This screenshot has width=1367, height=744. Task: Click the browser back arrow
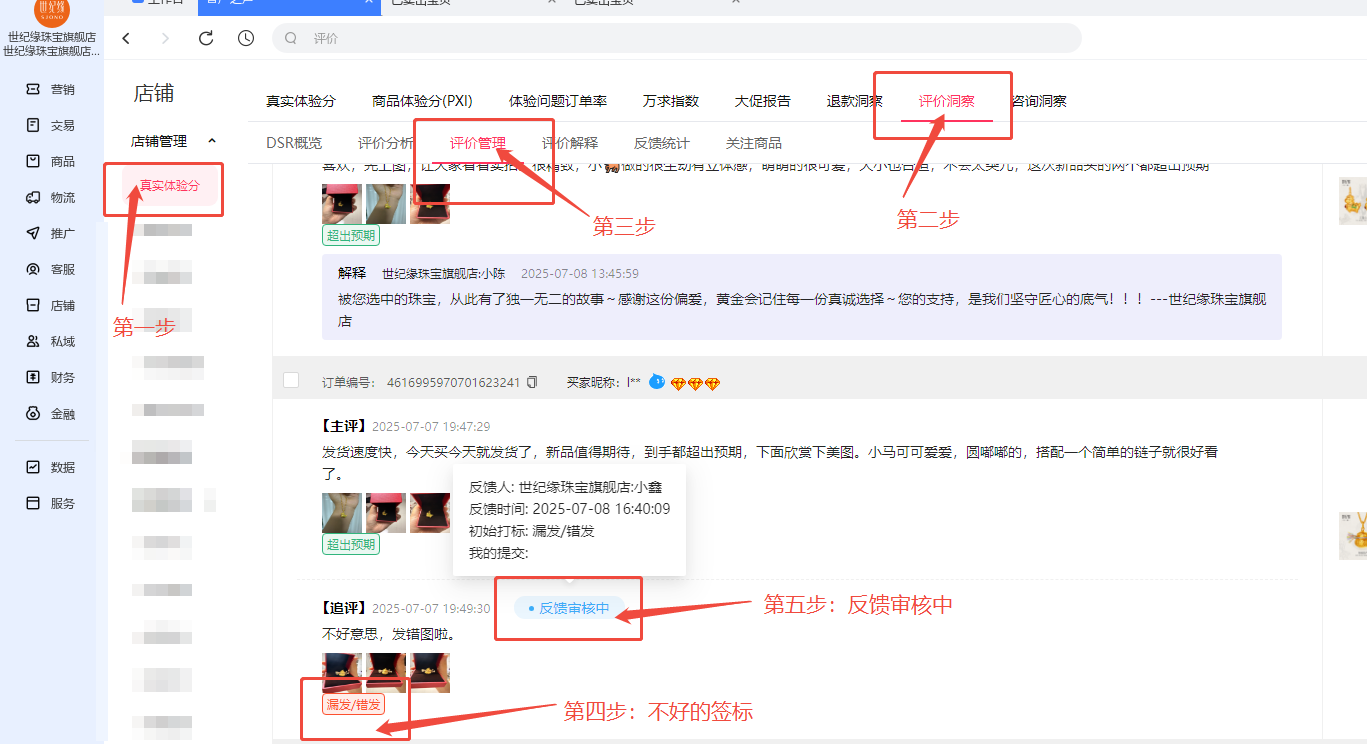click(126, 39)
